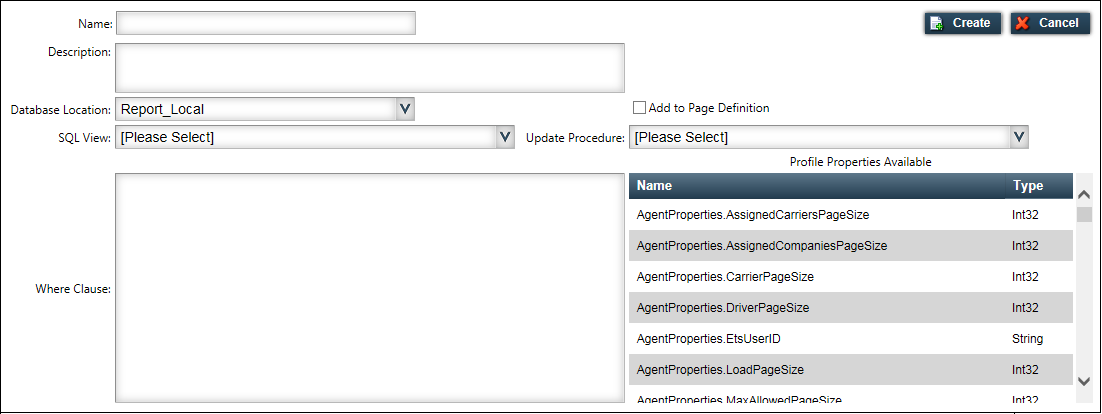1102x414 pixels.
Task: Click scroll down arrow in properties list
Action: (x=1084, y=381)
